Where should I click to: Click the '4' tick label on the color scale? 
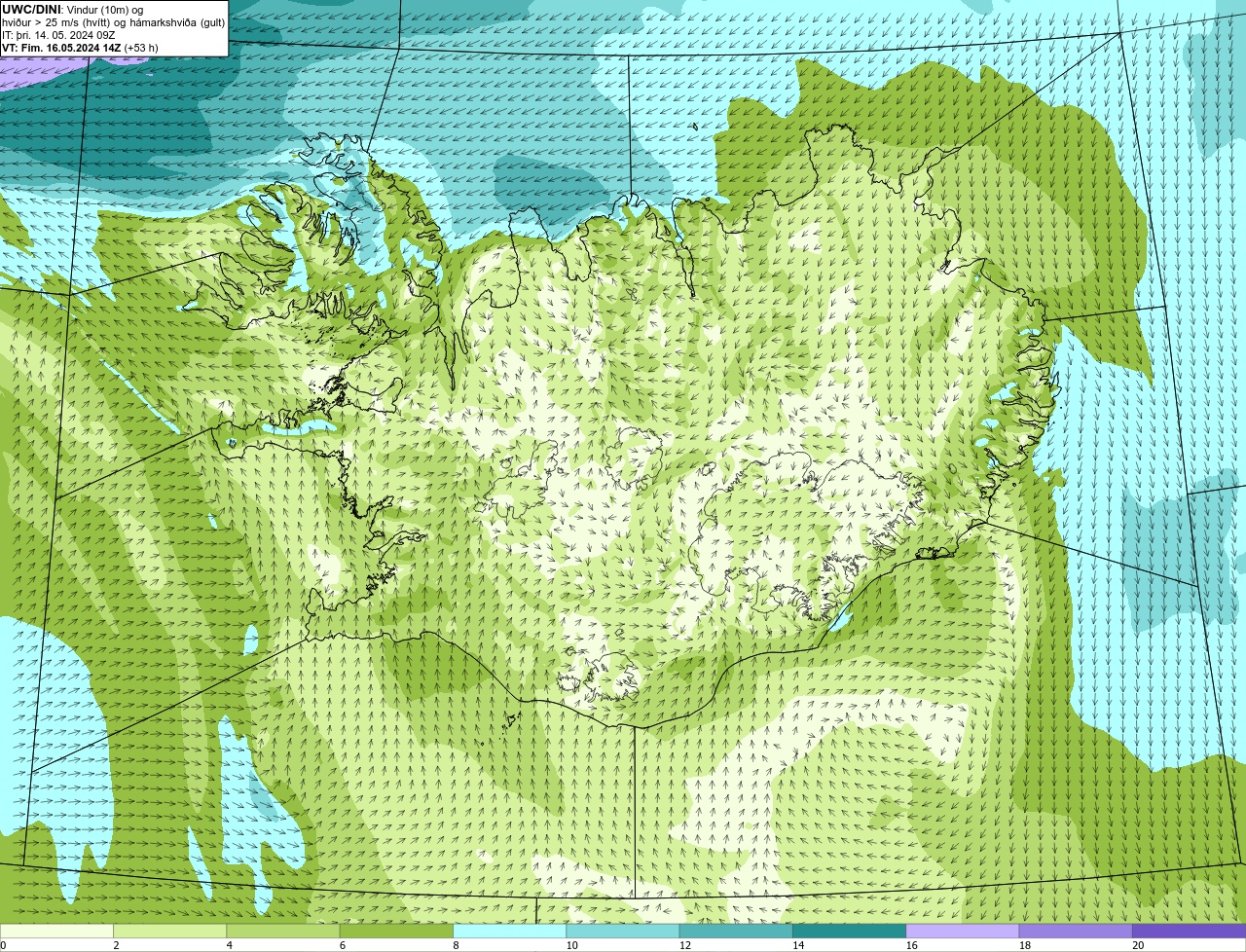(x=229, y=945)
